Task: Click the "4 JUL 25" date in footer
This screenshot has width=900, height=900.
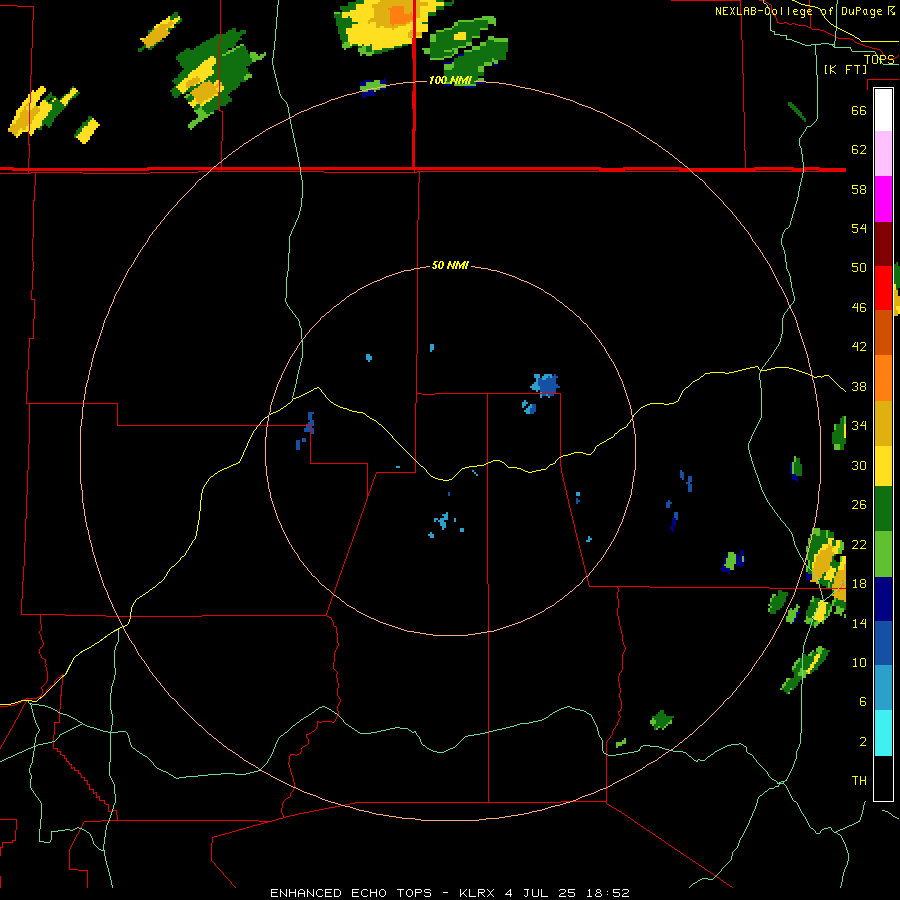Action: click(542, 893)
